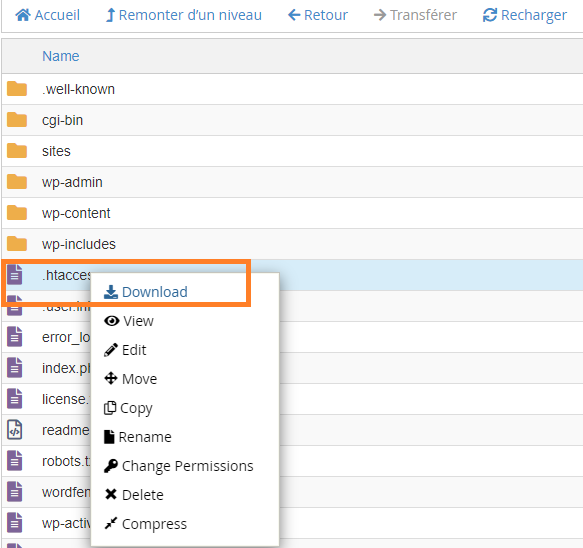Select the robots.txt file name
The image size is (583, 548).
pyautogui.click(x=66, y=461)
